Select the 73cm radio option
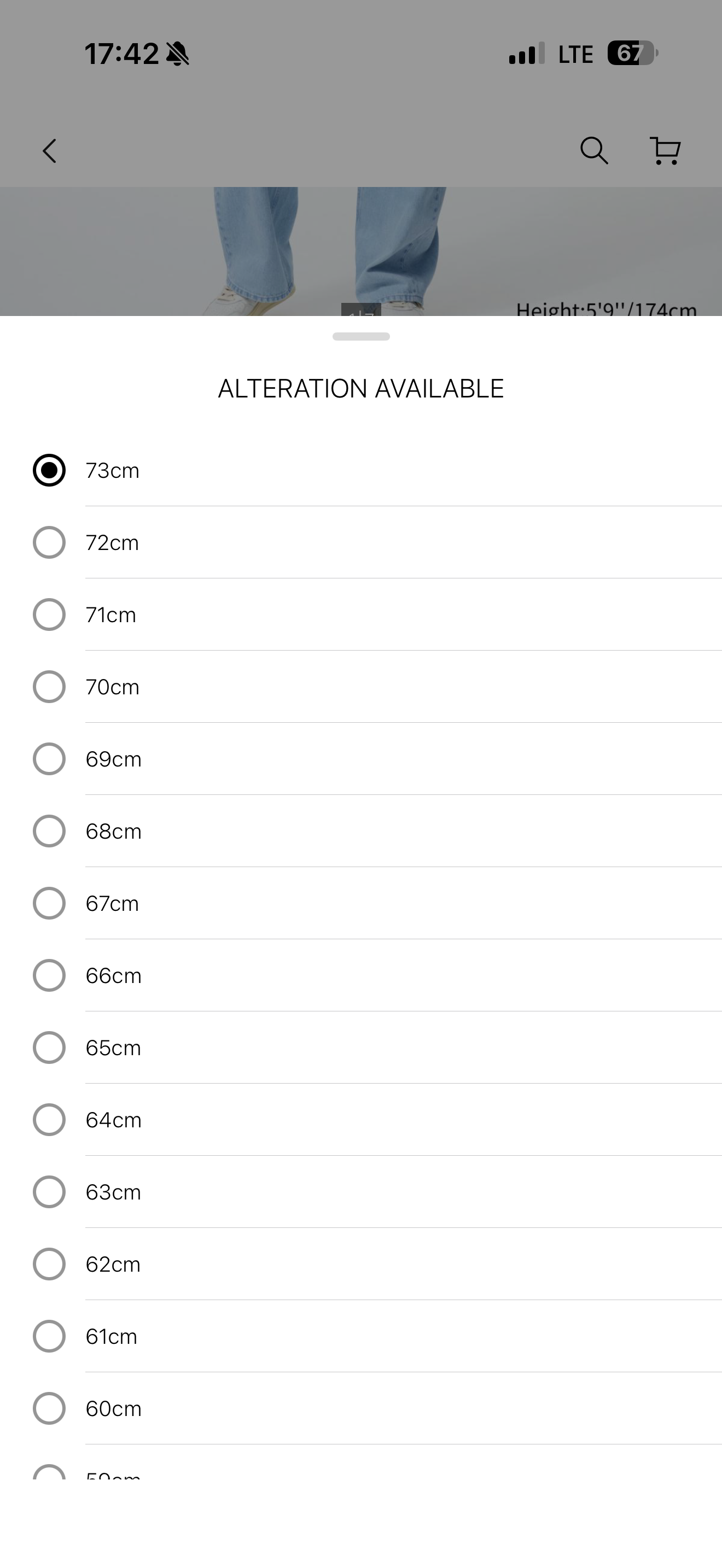Screen dimensions: 722x1568 pyautogui.click(x=49, y=471)
